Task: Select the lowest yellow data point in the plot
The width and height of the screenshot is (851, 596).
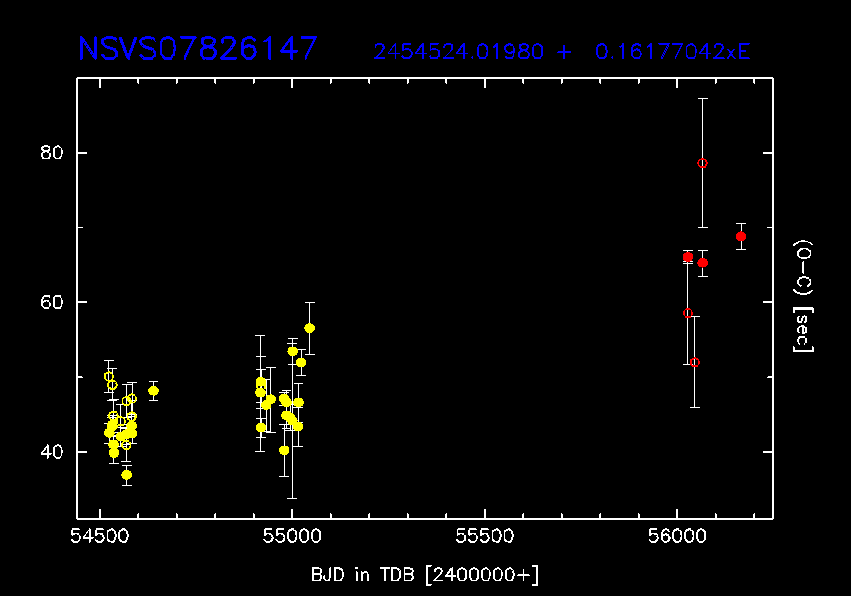Action: coord(127,475)
